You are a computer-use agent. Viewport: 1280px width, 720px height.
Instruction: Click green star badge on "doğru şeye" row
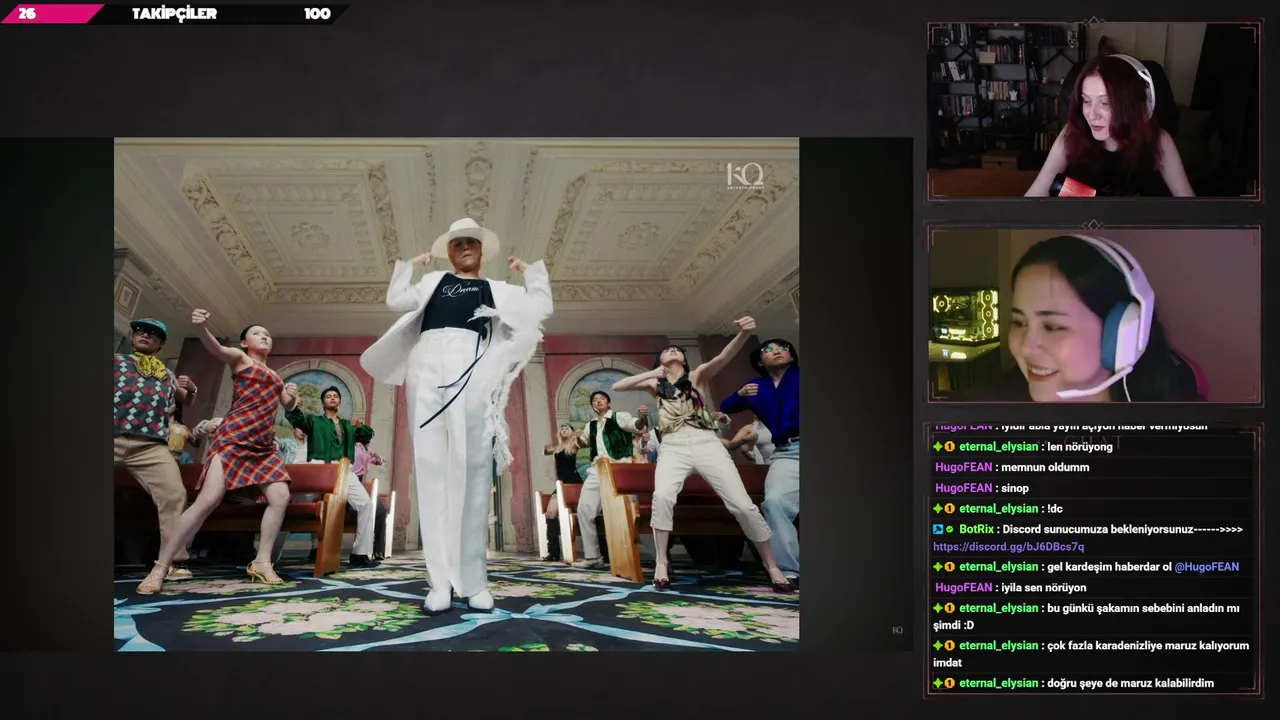click(x=938, y=684)
